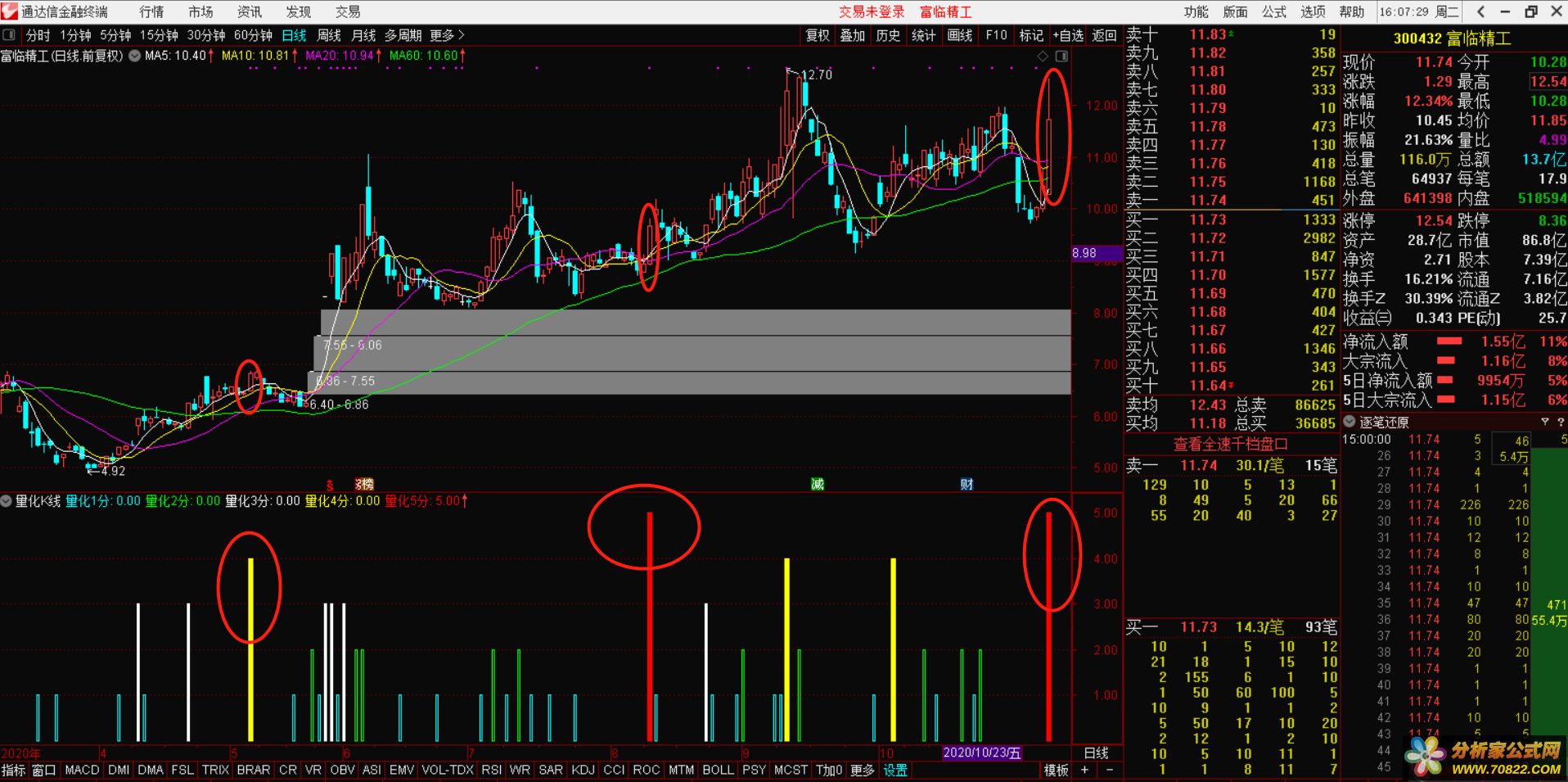
Task: Click the 通达信 app logo icon
Action: 9,11
